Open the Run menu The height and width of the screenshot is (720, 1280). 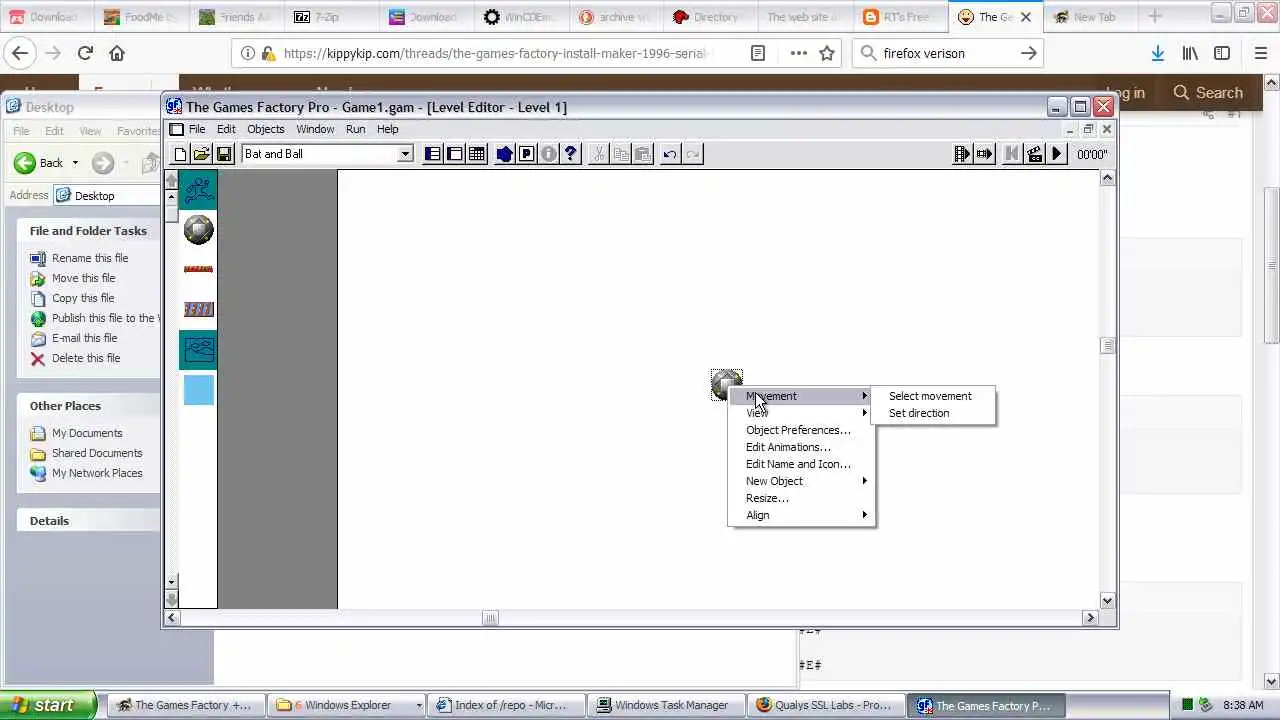355,129
